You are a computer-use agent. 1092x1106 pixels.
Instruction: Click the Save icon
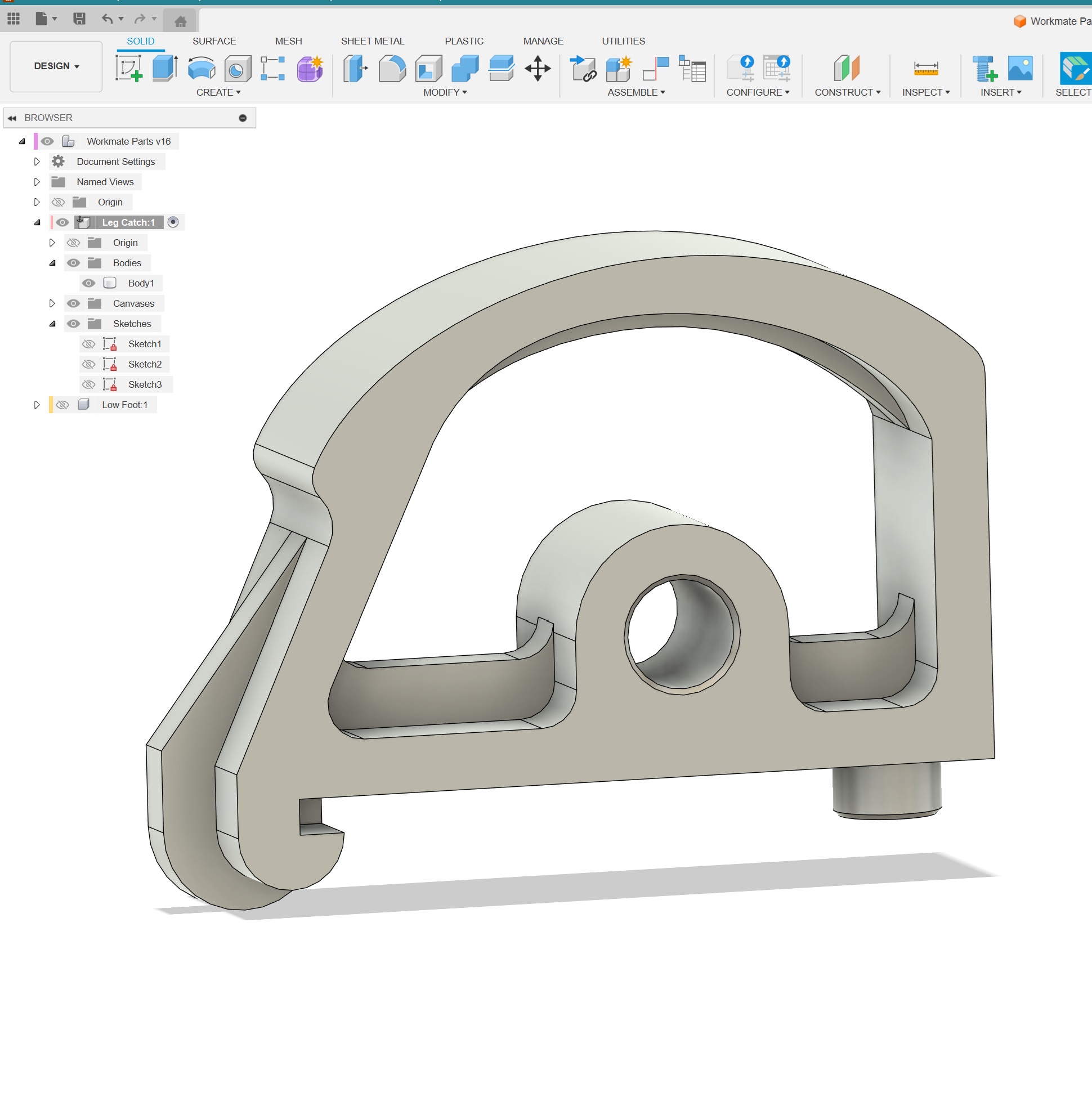(x=79, y=19)
